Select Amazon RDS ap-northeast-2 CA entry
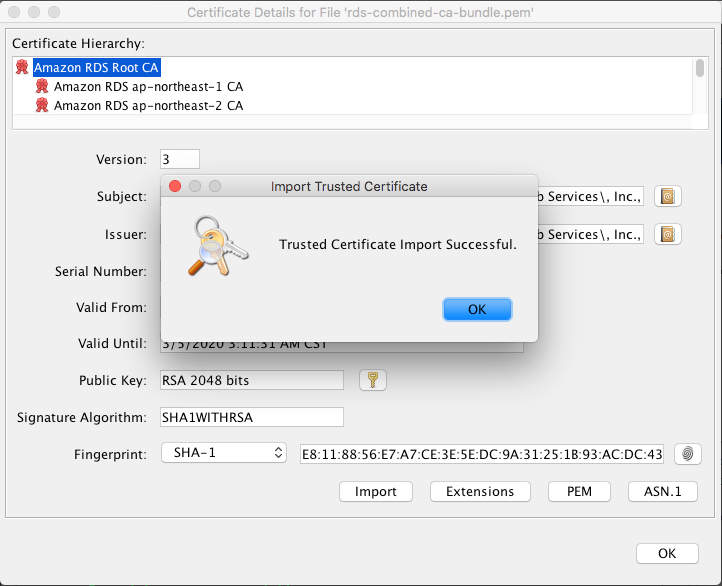 [x=148, y=105]
